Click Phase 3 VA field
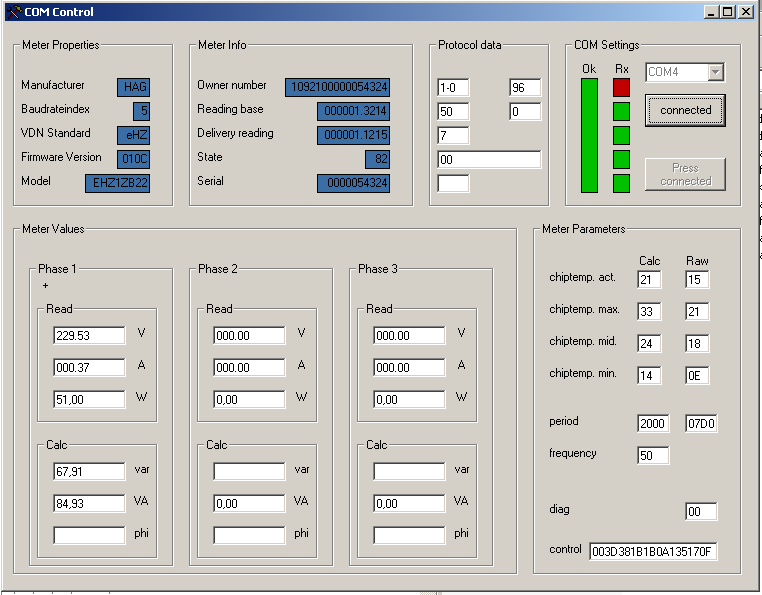This screenshot has width=762, height=595. [x=409, y=504]
